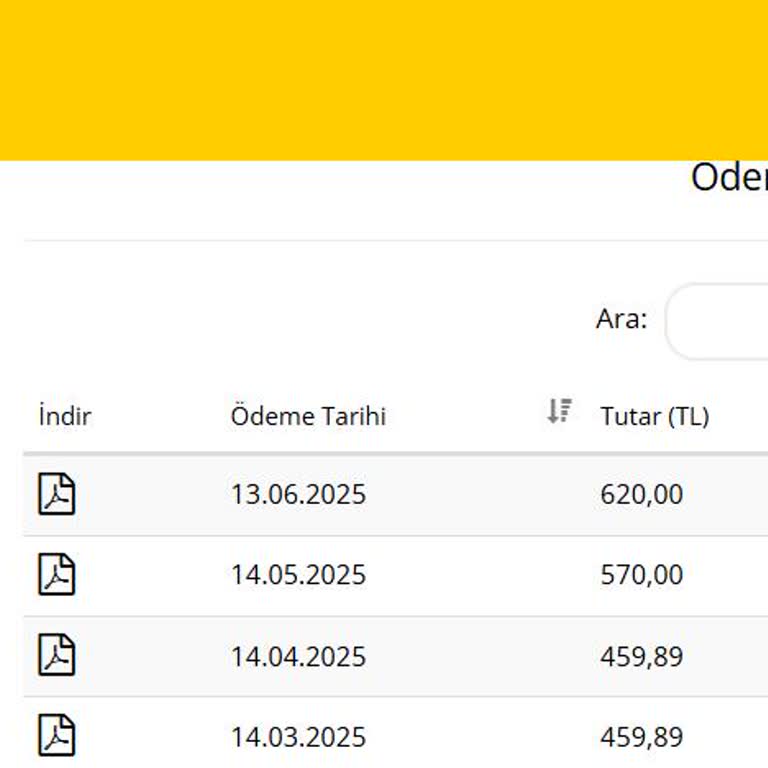This screenshot has width=768, height=768.
Task: Select the date 14.05.2025
Action: tap(298, 575)
